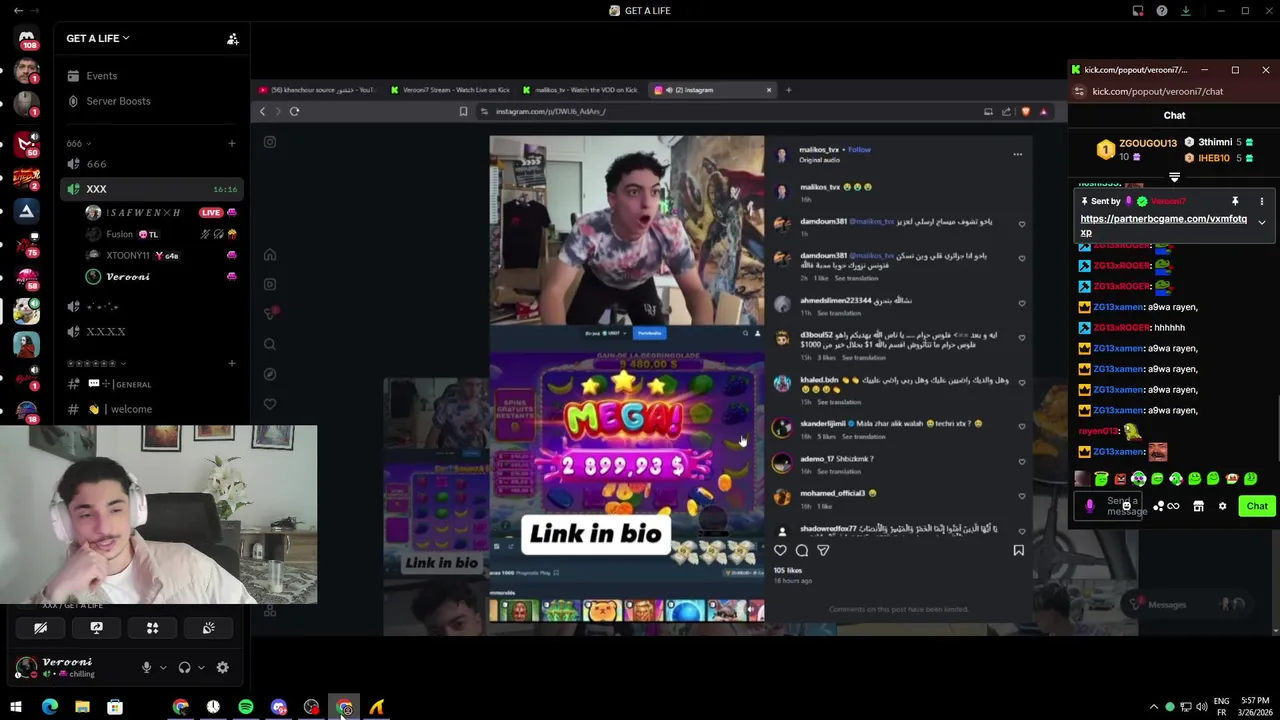Select the X.X.X.X voice channel
1280x720 pixels.
[x=152, y=331]
